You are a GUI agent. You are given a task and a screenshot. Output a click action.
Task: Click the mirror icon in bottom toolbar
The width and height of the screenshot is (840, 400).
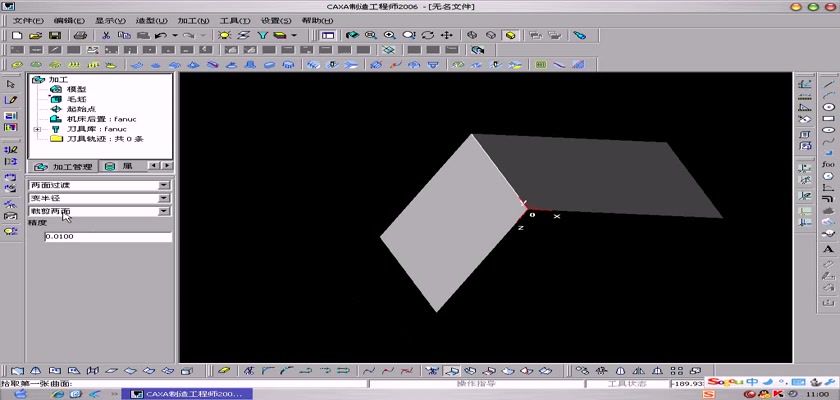pos(639,371)
